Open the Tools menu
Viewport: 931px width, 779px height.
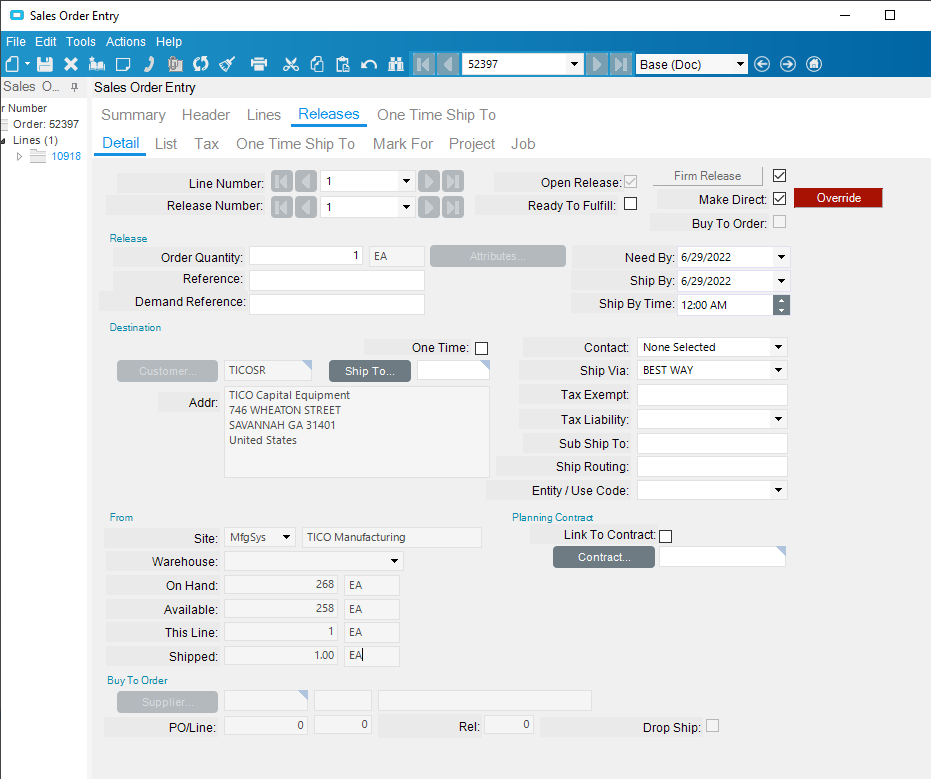[81, 42]
